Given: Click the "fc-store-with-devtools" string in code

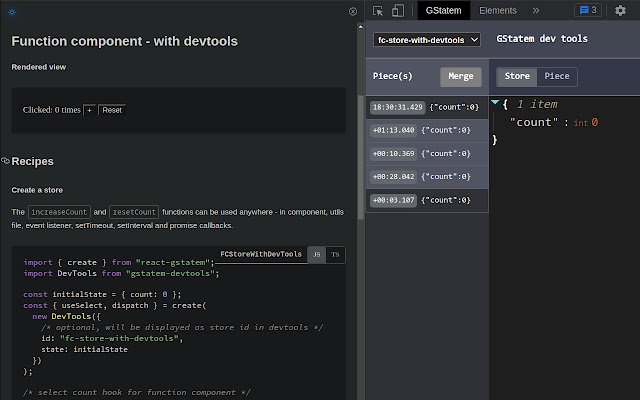Looking at the screenshot, I should [x=119, y=338].
